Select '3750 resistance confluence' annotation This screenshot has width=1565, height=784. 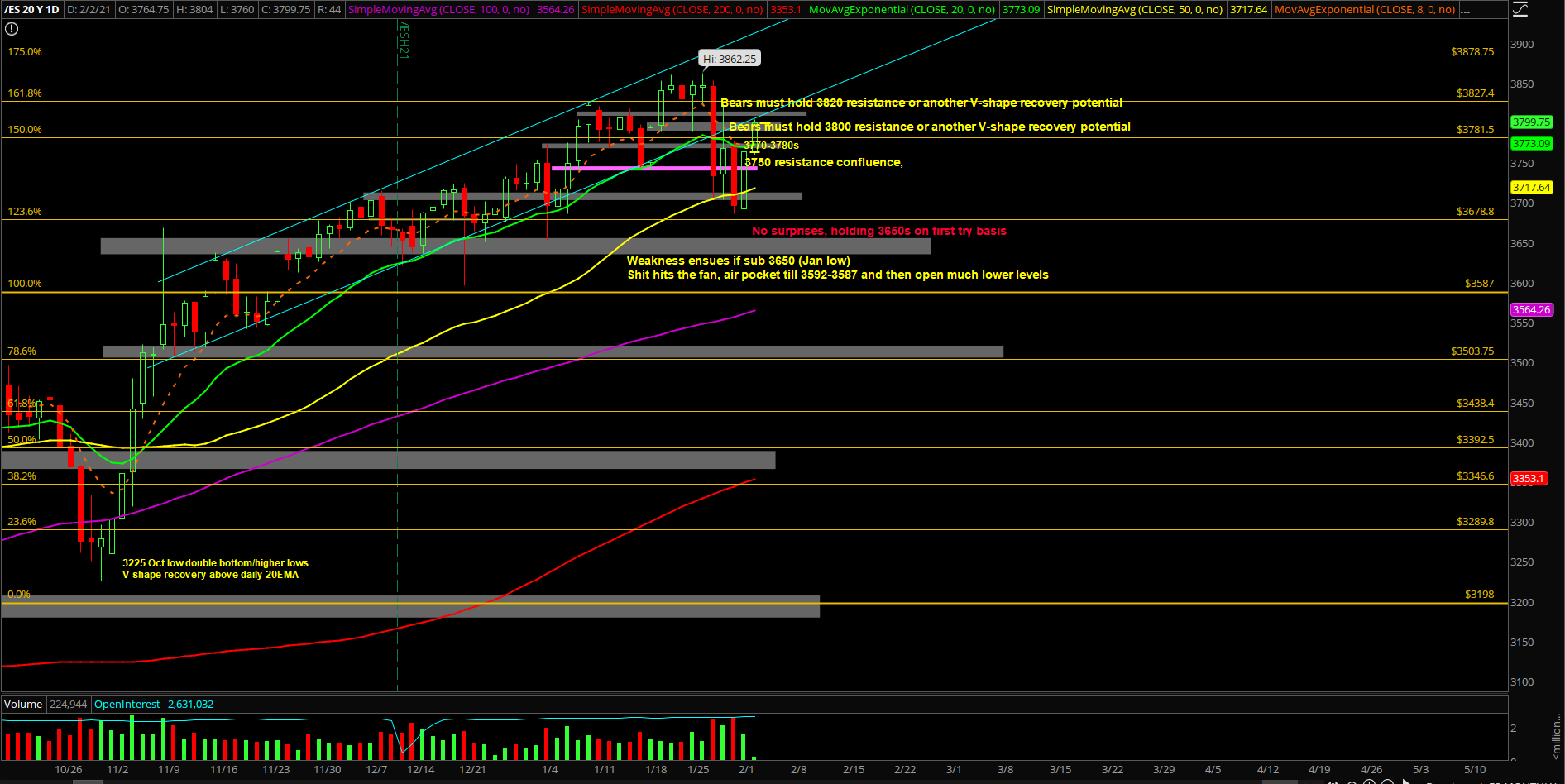[824, 163]
